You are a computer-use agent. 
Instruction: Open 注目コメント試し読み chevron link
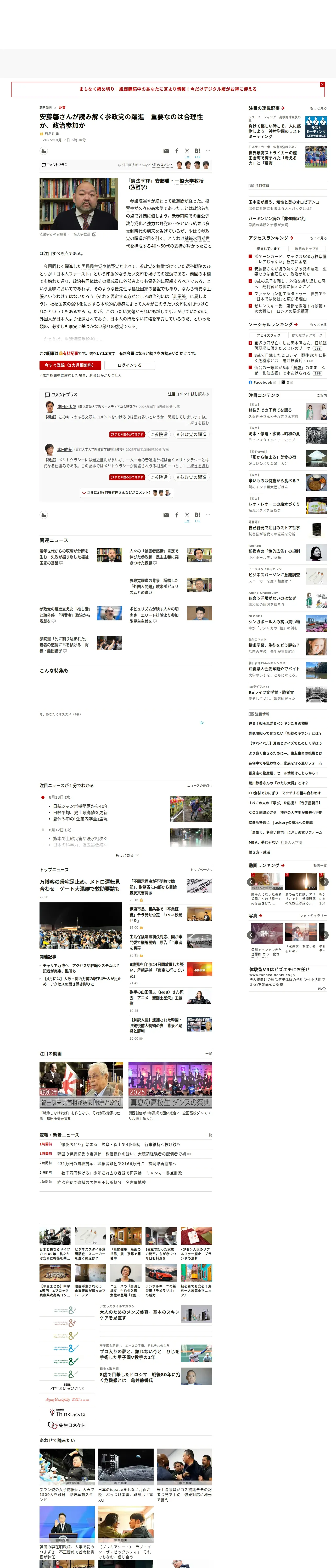(188, 394)
